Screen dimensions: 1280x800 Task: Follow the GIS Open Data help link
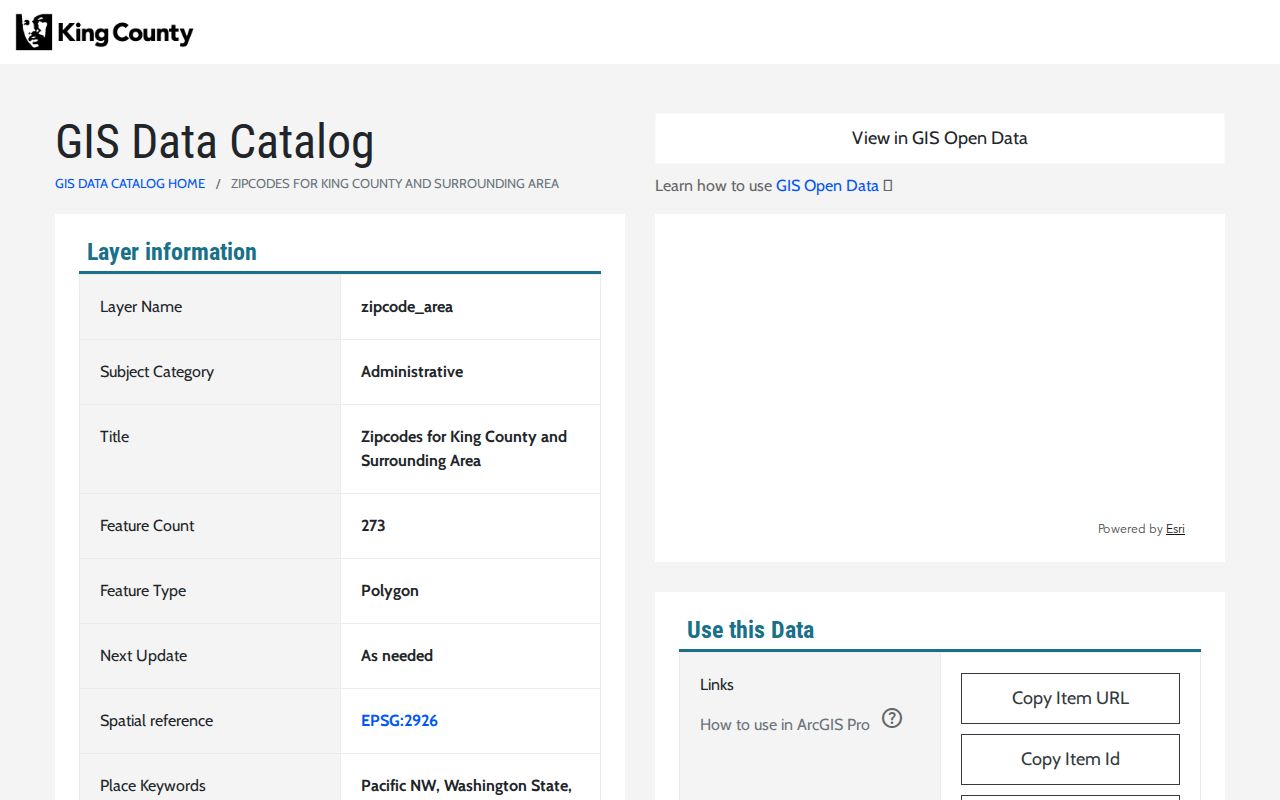pyautogui.click(x=827, y=186)
